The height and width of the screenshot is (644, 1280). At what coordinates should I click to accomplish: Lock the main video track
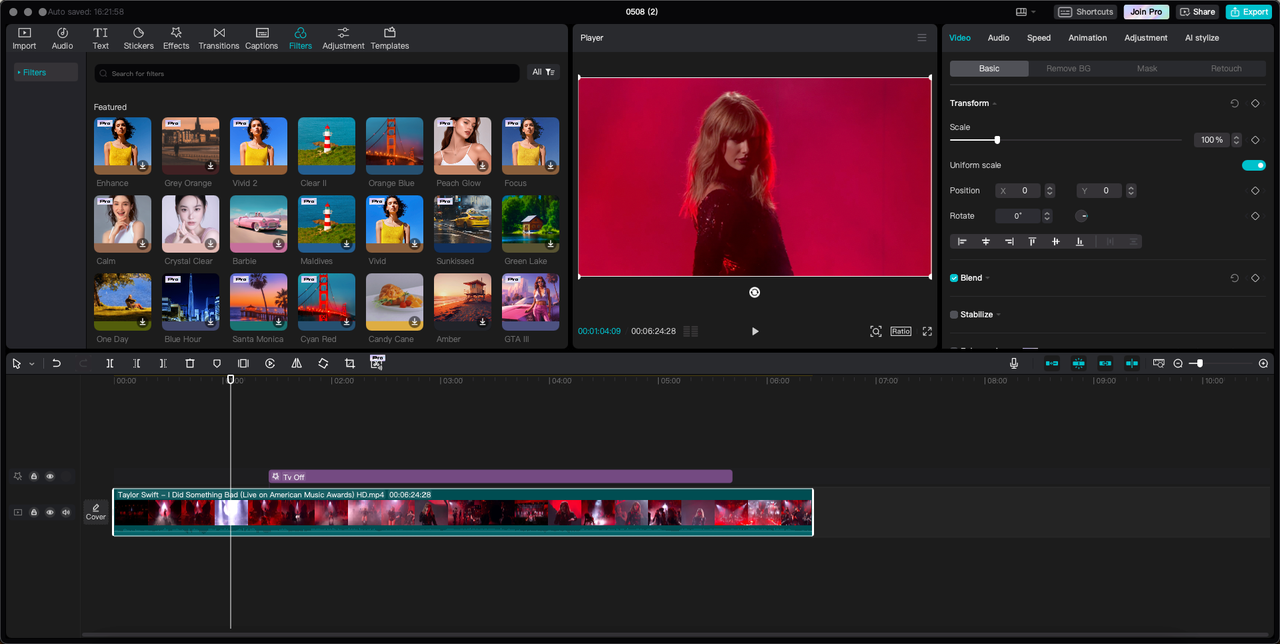click(34, 512)
